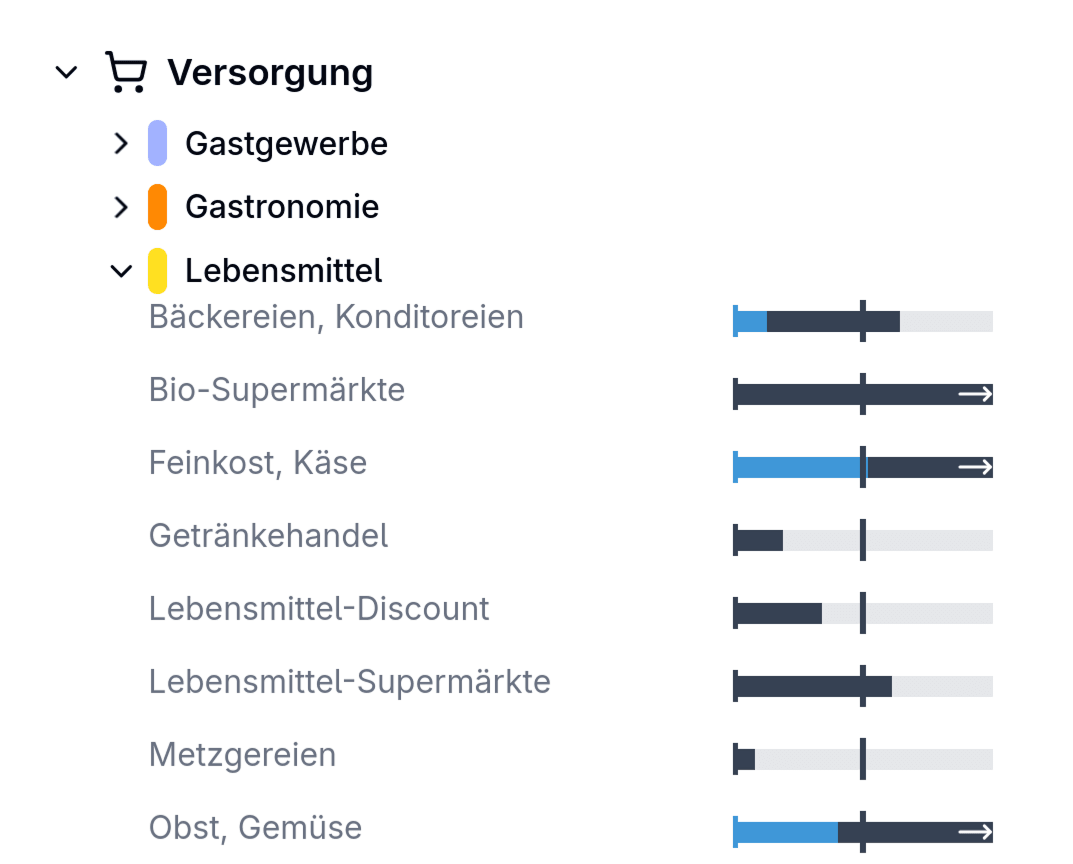Collapse the Versorgung section
Image resolution: width=1073 pixels, height=864 pixels.
coord(66,71)
